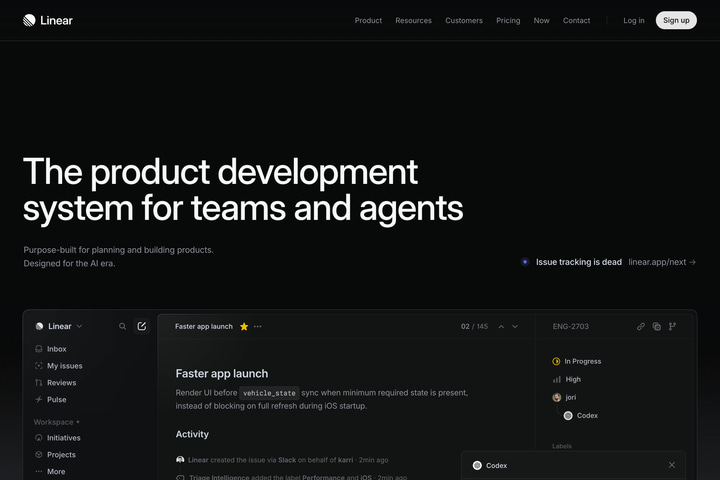Click the Linear logo in the header

tap(48, 20)
